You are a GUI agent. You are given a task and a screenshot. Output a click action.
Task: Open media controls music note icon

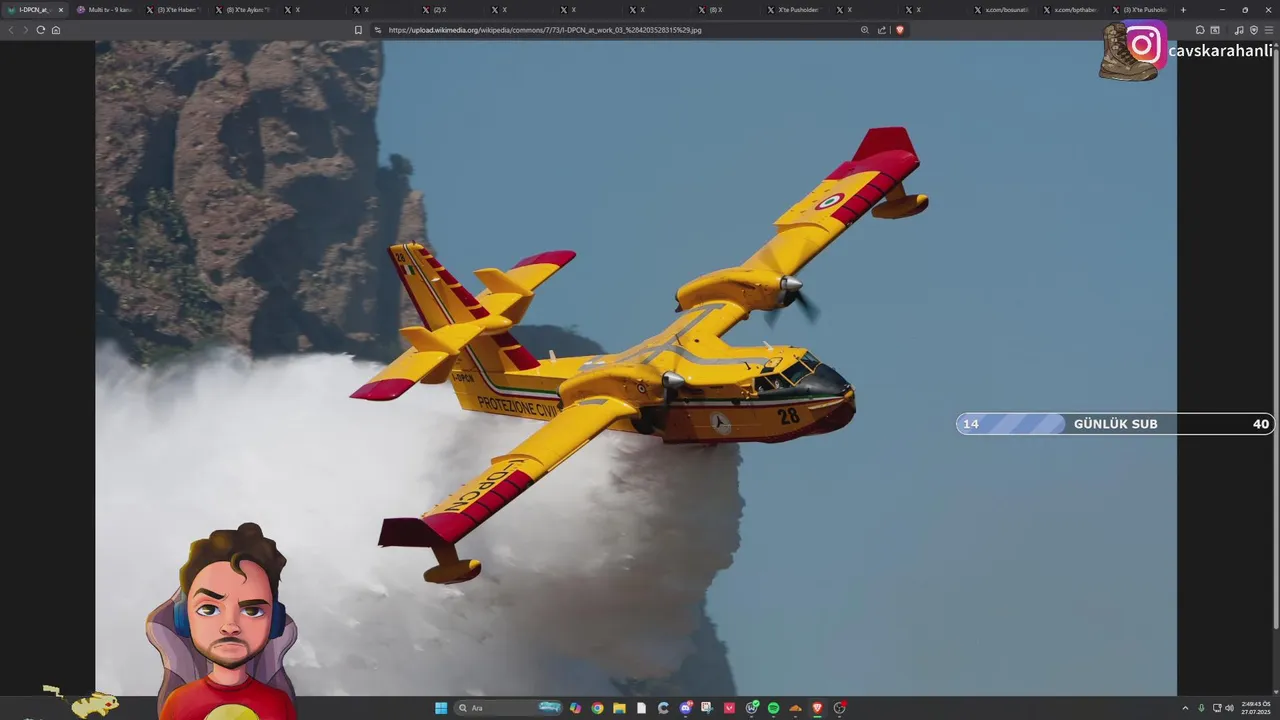click(1239, 30)
